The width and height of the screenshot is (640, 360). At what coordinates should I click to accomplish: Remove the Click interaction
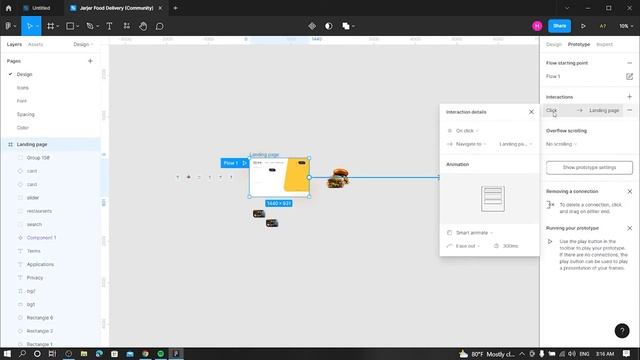(629, 110)
